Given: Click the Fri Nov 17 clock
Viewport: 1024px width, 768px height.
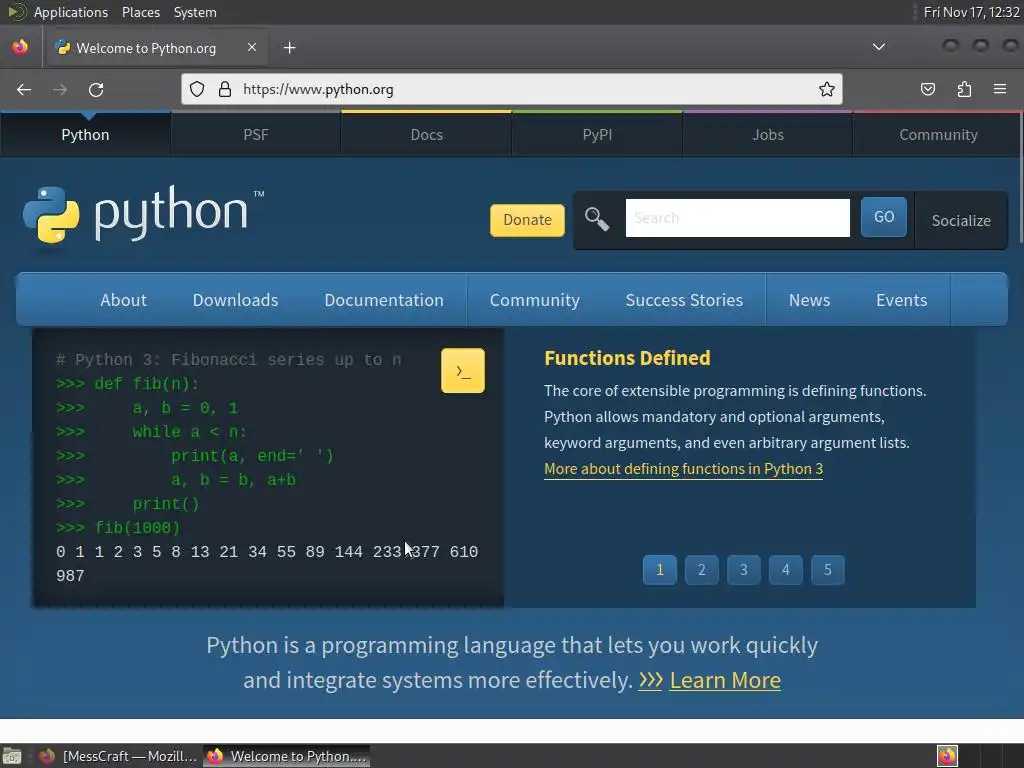Looking at the screenshot, I should click(971, 12).
